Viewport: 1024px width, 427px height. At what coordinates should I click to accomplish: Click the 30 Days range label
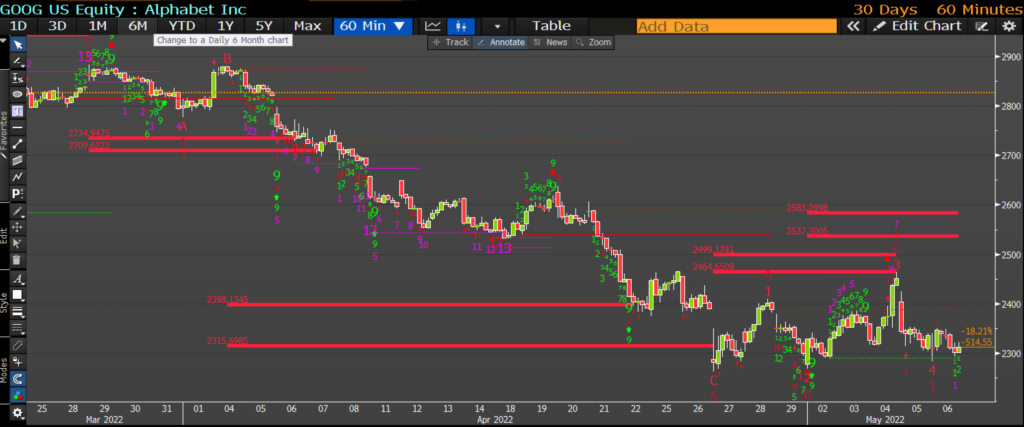point(887,9)
